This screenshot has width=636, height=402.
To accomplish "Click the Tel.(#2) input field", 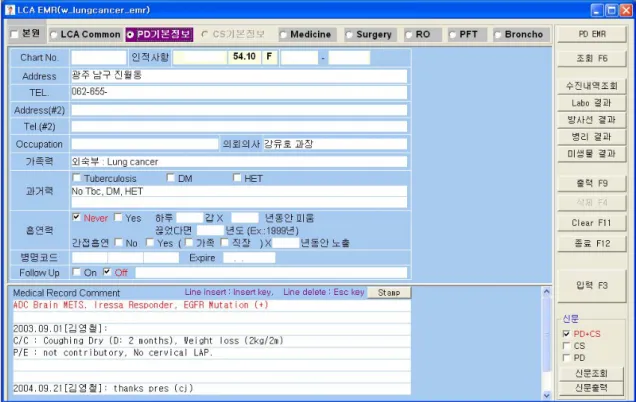I will 239,127.
